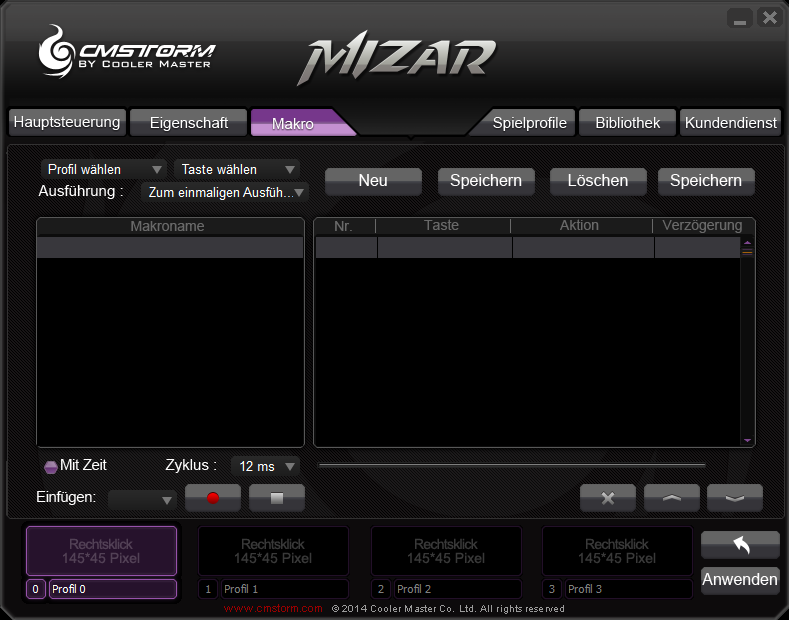The height and width of the screenshot is (620, 789).
Task: Click the Speichern button right of Löschen
Action: (x=706, y=181)
